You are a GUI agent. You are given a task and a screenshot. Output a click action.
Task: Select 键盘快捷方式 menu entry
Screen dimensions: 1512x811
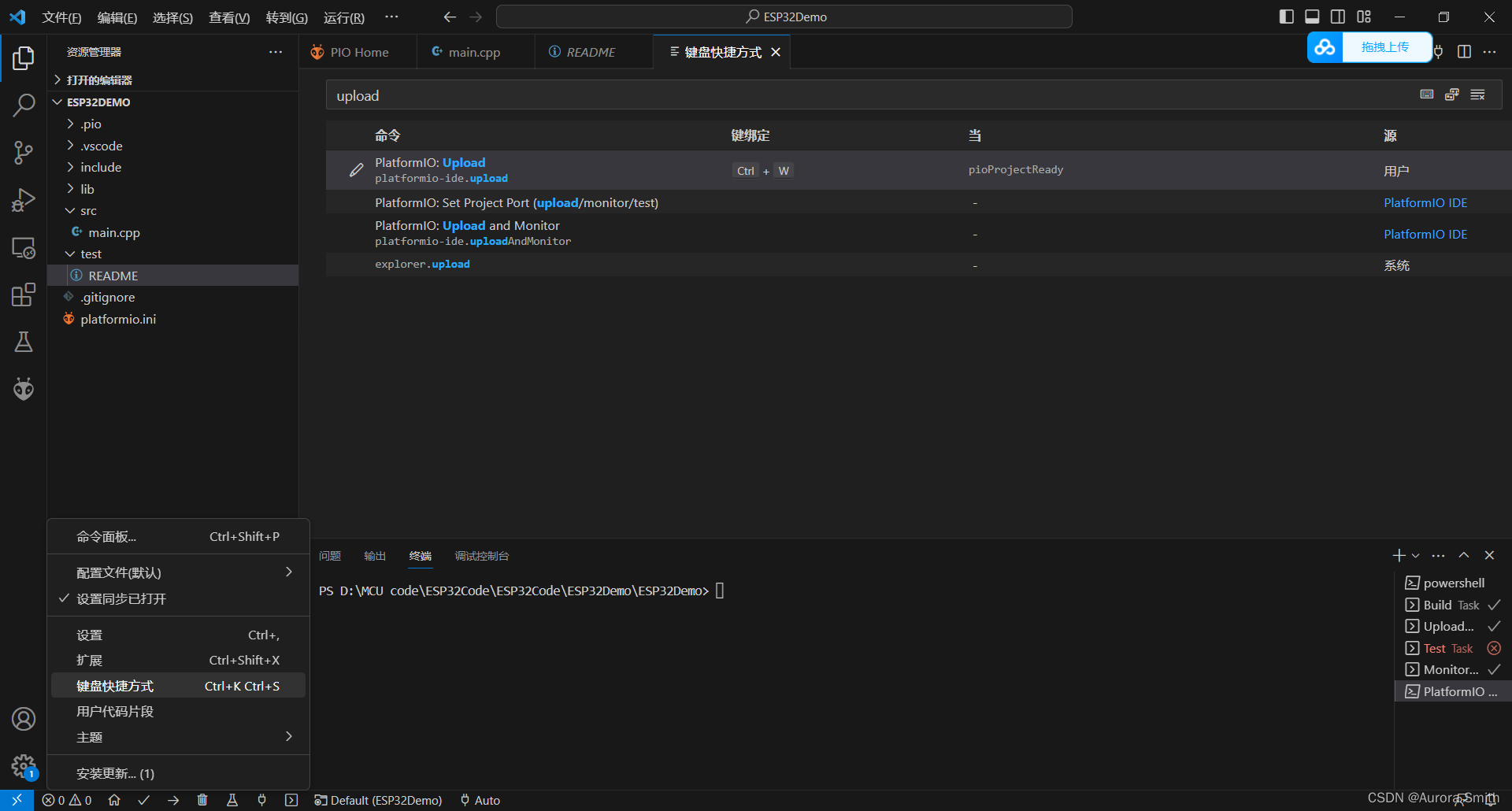tap(178, 686)
